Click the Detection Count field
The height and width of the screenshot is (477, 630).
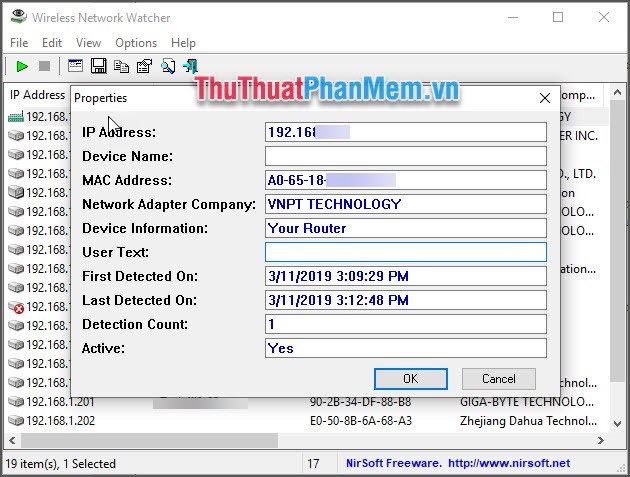coord(406,324)
